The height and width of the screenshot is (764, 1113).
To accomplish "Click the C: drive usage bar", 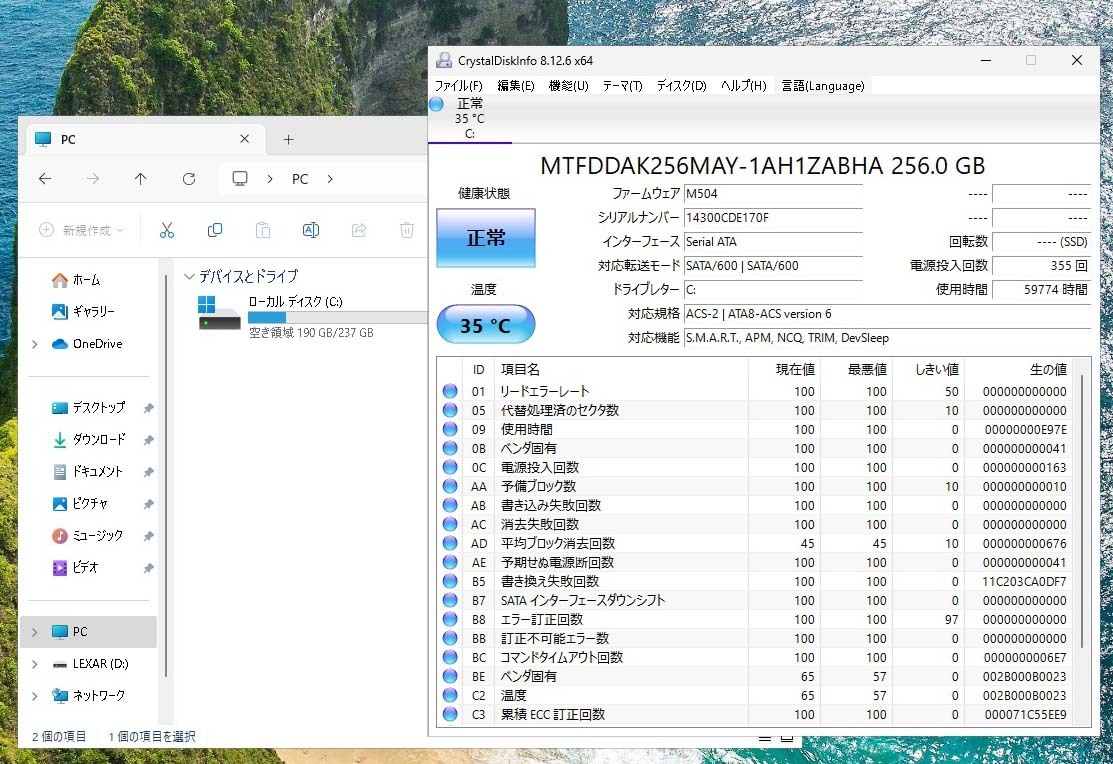I will (337, 317).
